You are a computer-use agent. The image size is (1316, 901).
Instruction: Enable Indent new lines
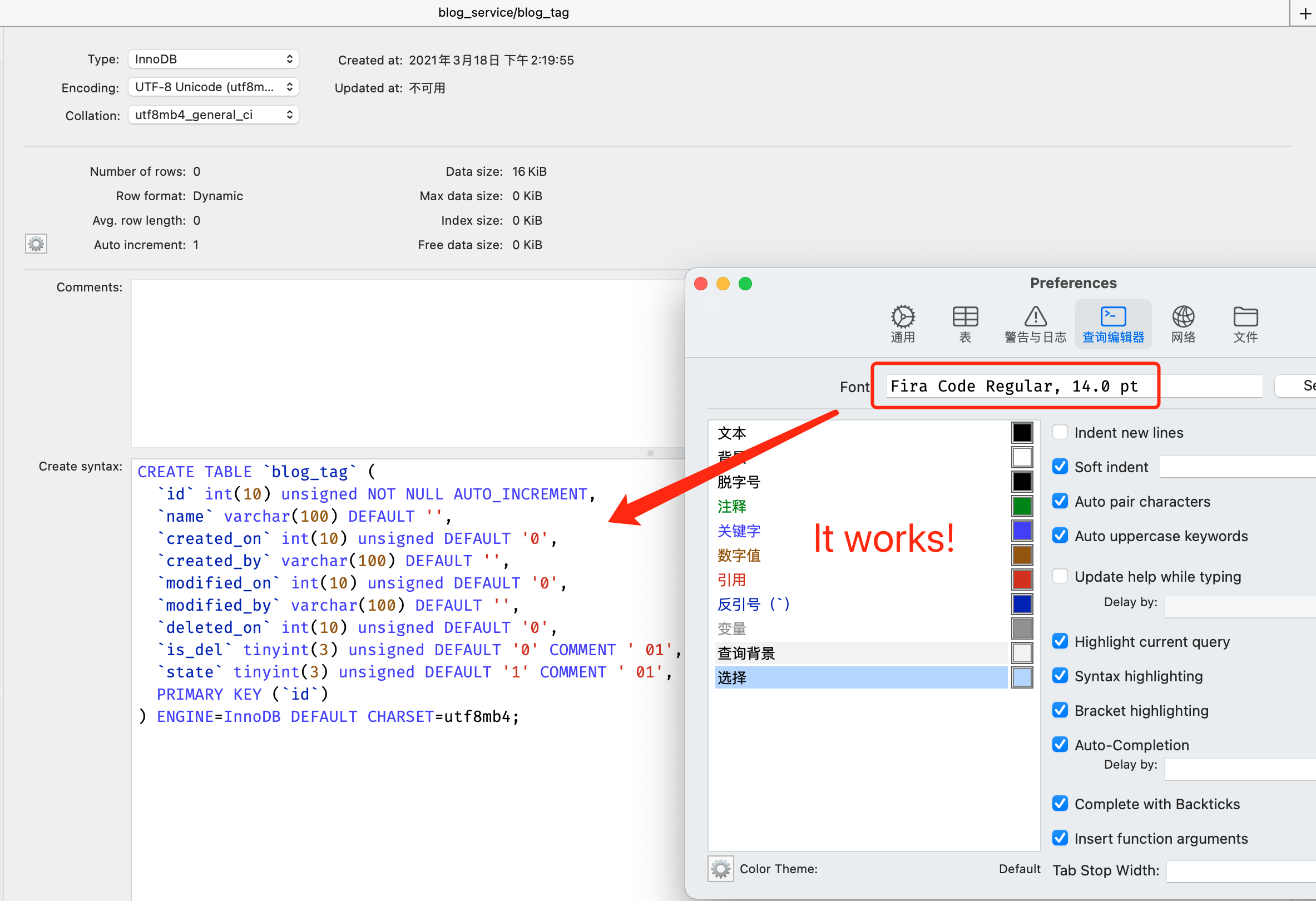click(x=1060, y=431)
